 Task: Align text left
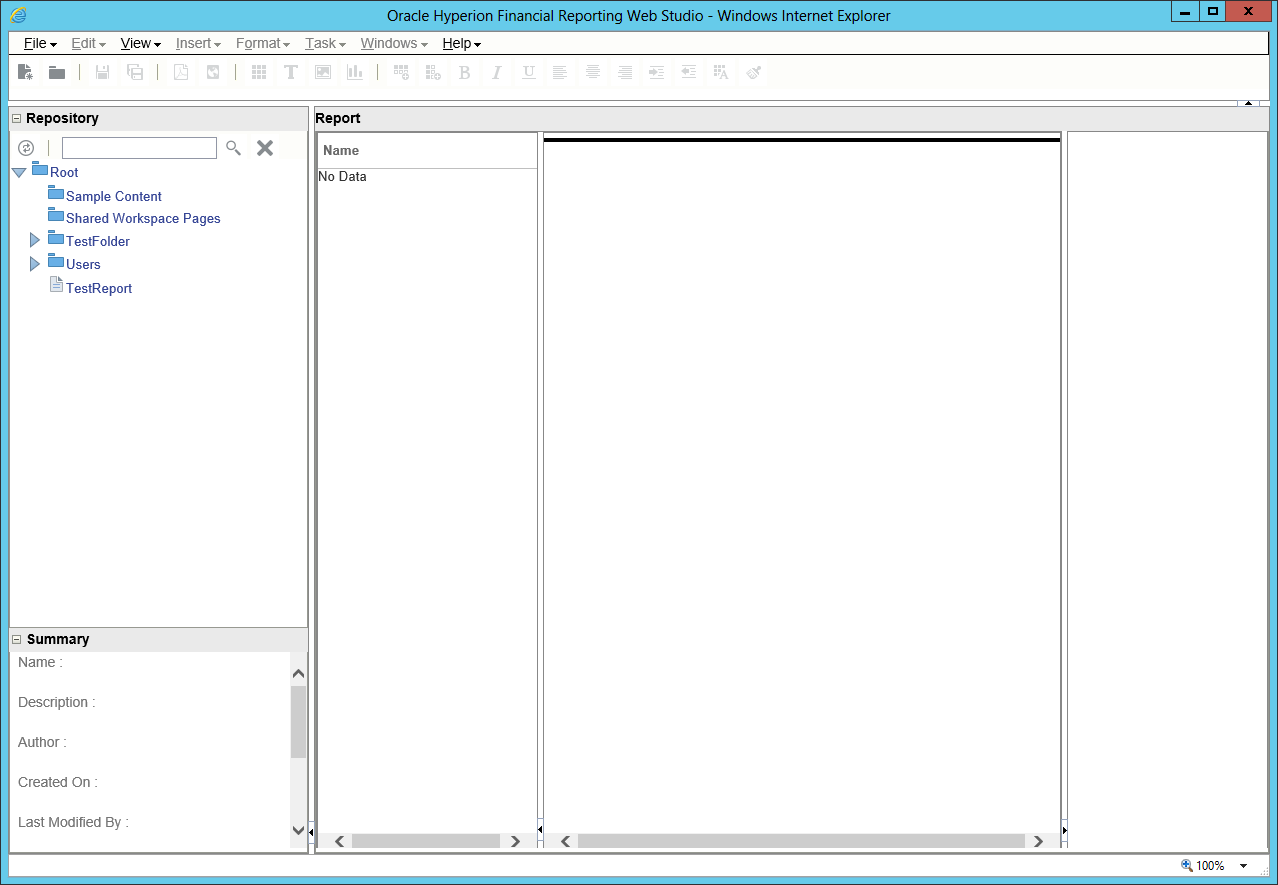point(560,72)
